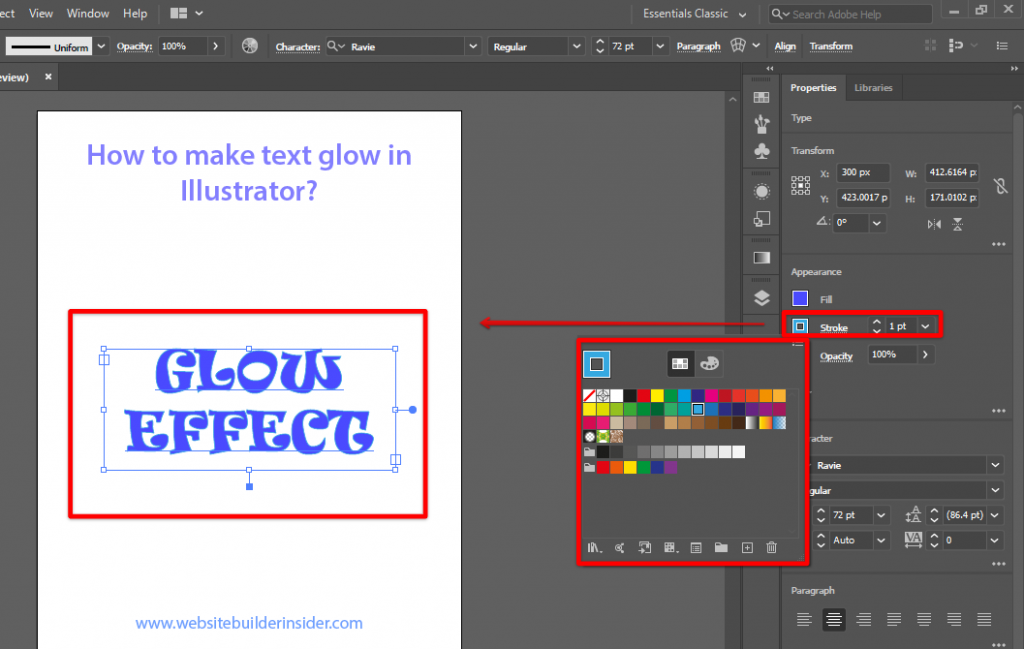
Task: Switch to the Color Mixer palette view
Action: tap(708, 363)
